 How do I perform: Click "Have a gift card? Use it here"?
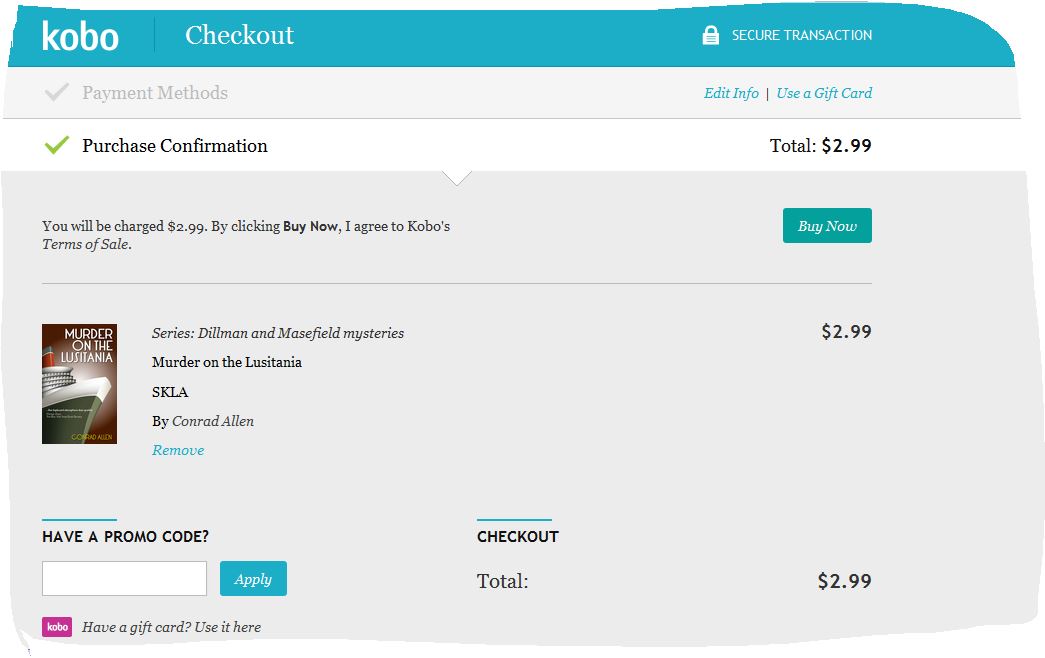[x=171, y=627]
